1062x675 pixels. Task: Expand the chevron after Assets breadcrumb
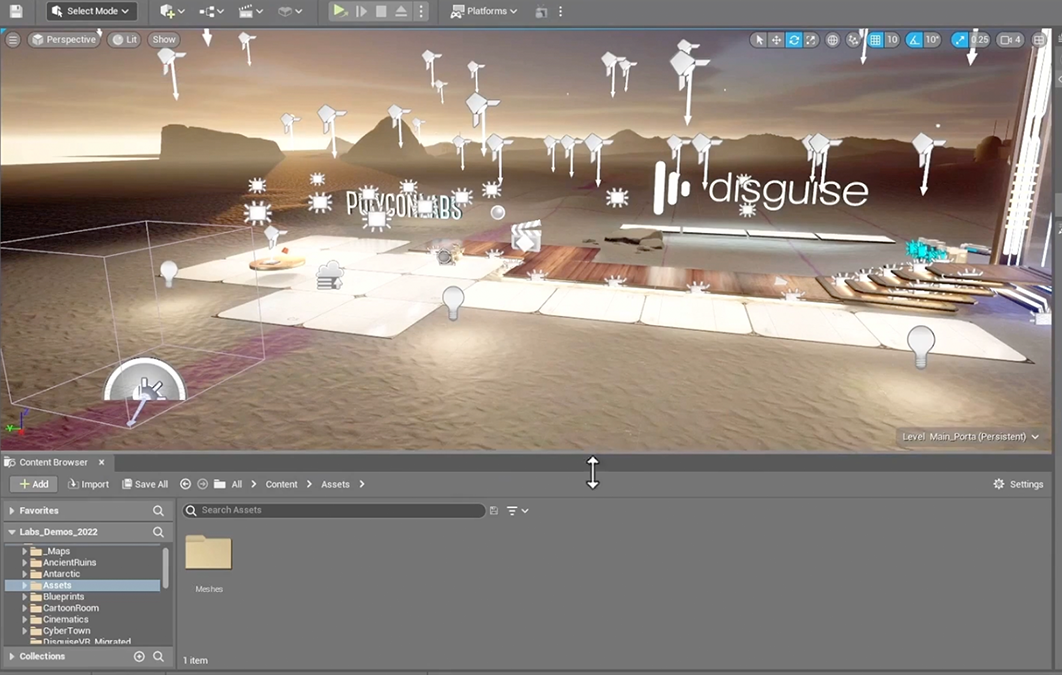[362, 484]
